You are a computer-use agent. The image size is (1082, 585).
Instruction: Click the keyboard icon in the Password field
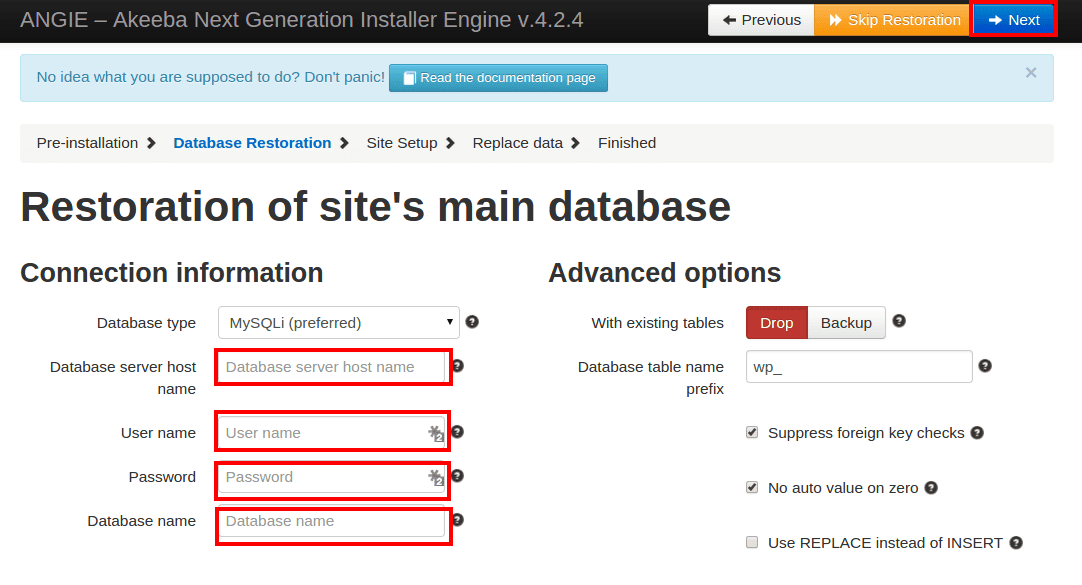pos(437,478)
